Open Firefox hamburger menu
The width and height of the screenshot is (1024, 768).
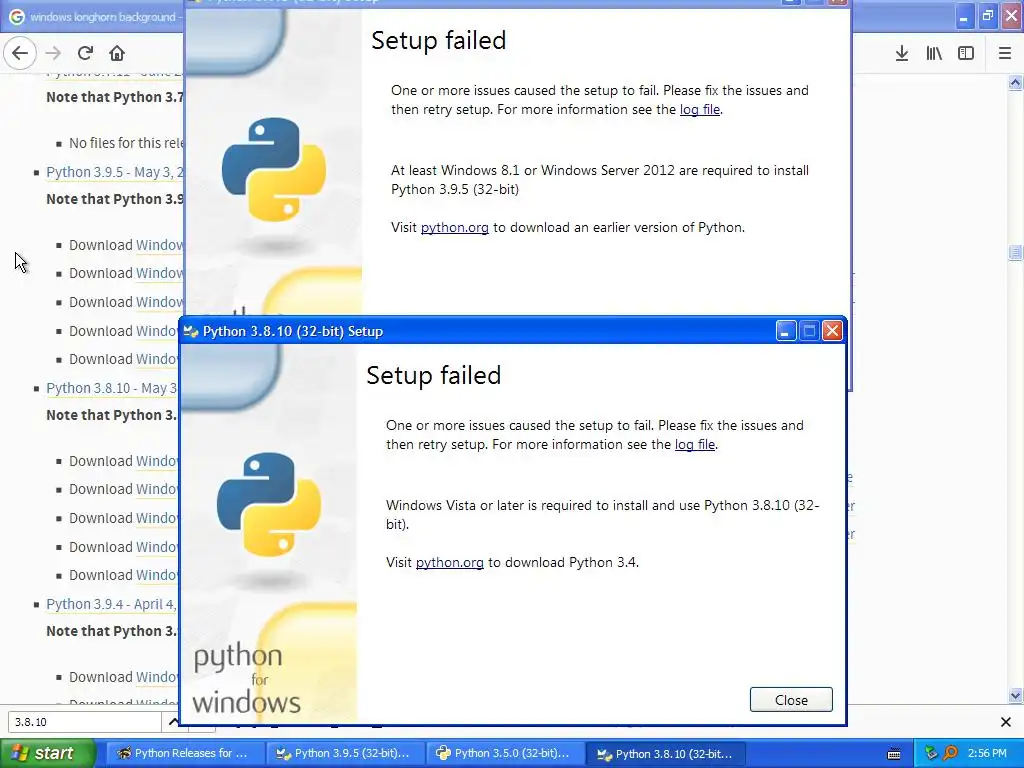[x=1005, y=53]
